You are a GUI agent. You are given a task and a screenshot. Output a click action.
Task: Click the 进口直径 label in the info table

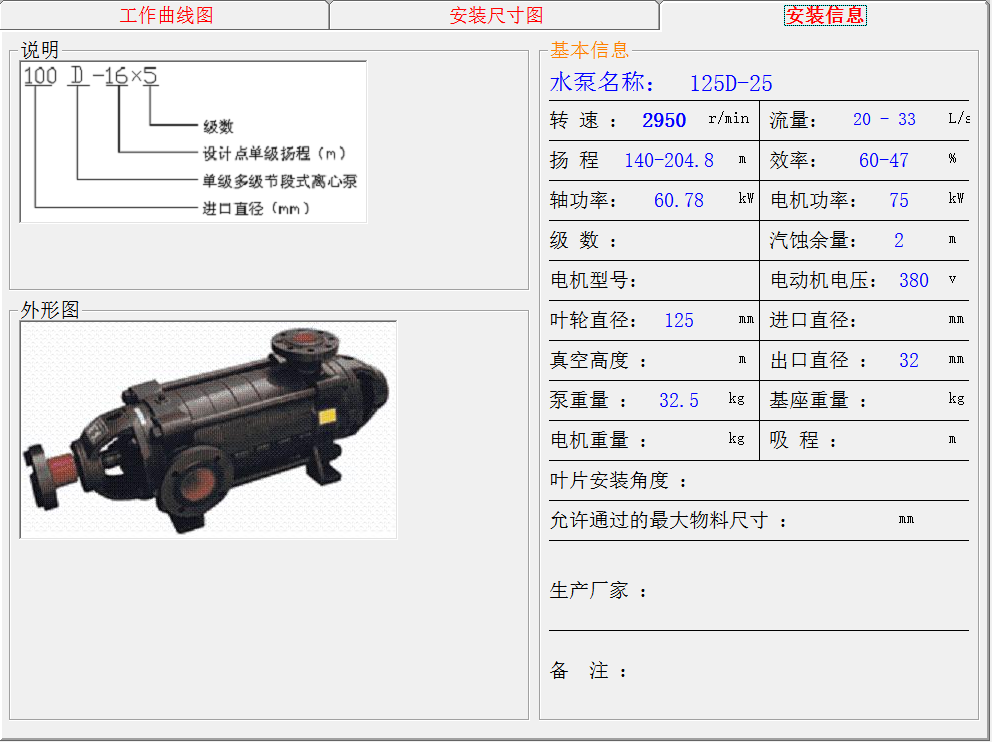click(x=812, y=320)
